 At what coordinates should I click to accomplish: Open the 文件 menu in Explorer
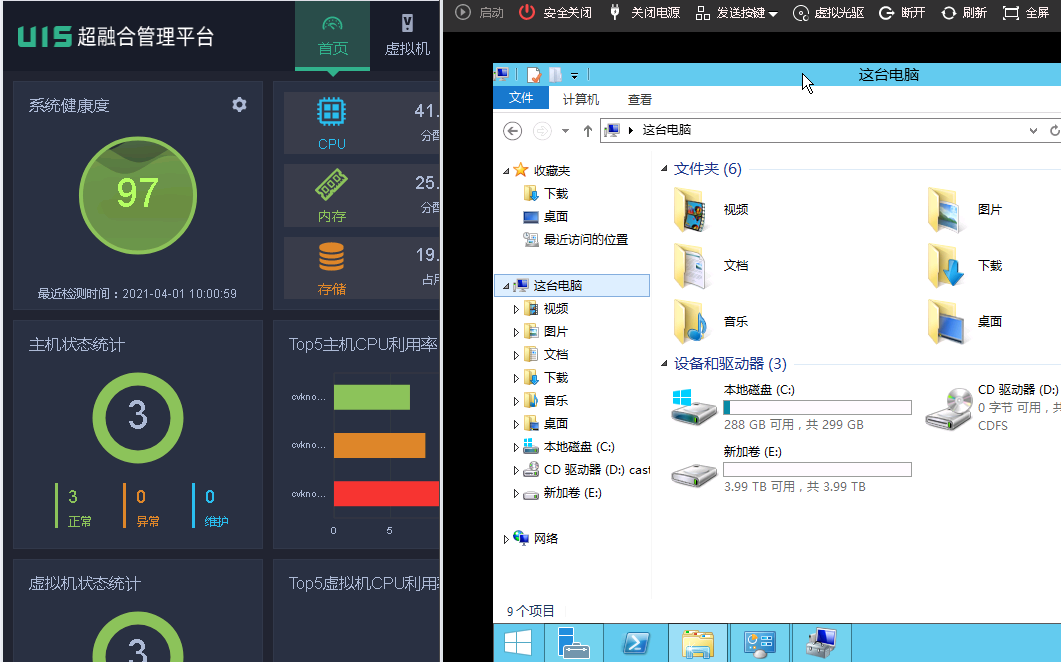pyautogui.click(x=520, y=98)
